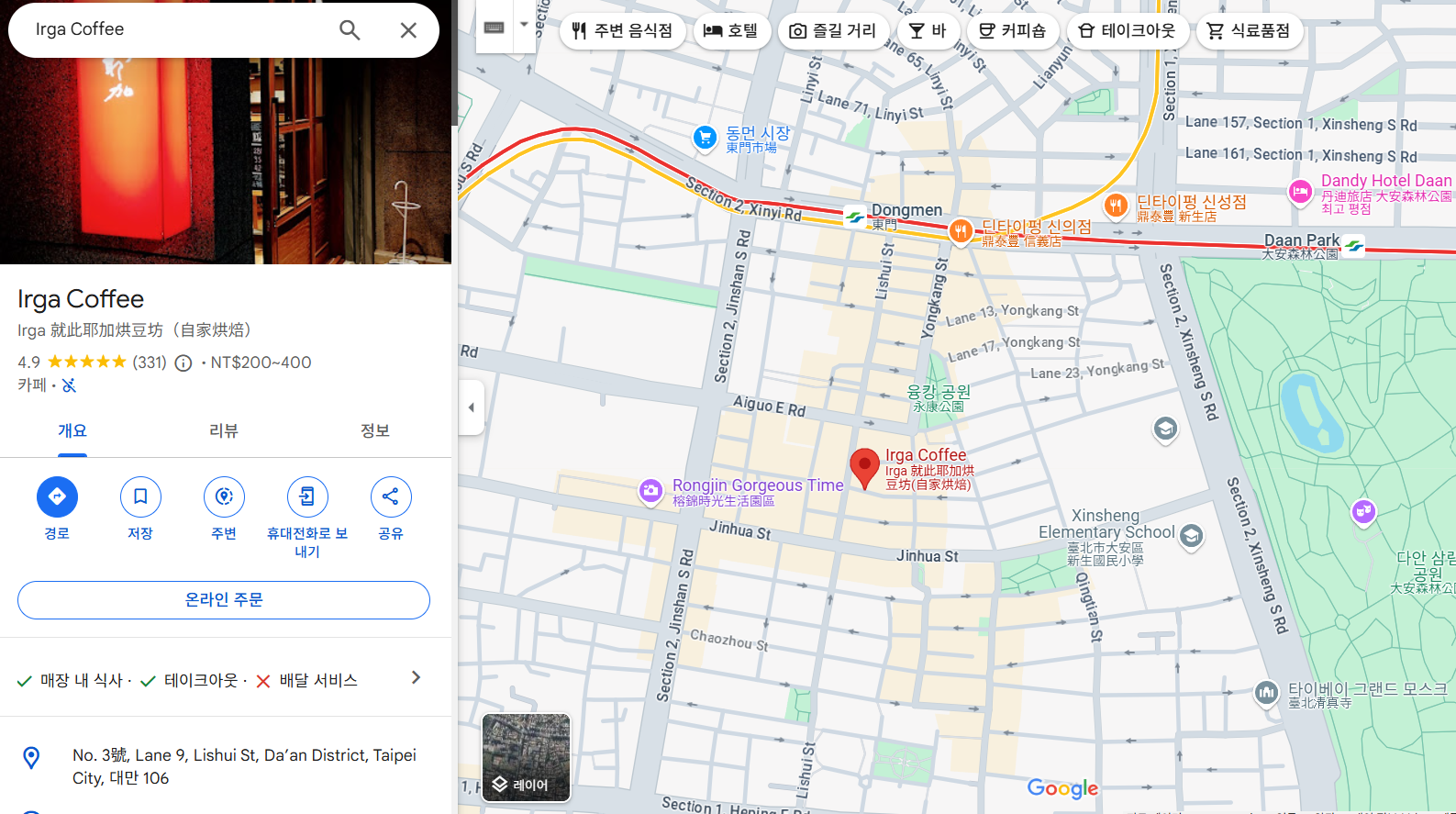Copy the Lishui St address text
Screen dimensions: 1456x814
pyautogui.click(x=244, y=766)
